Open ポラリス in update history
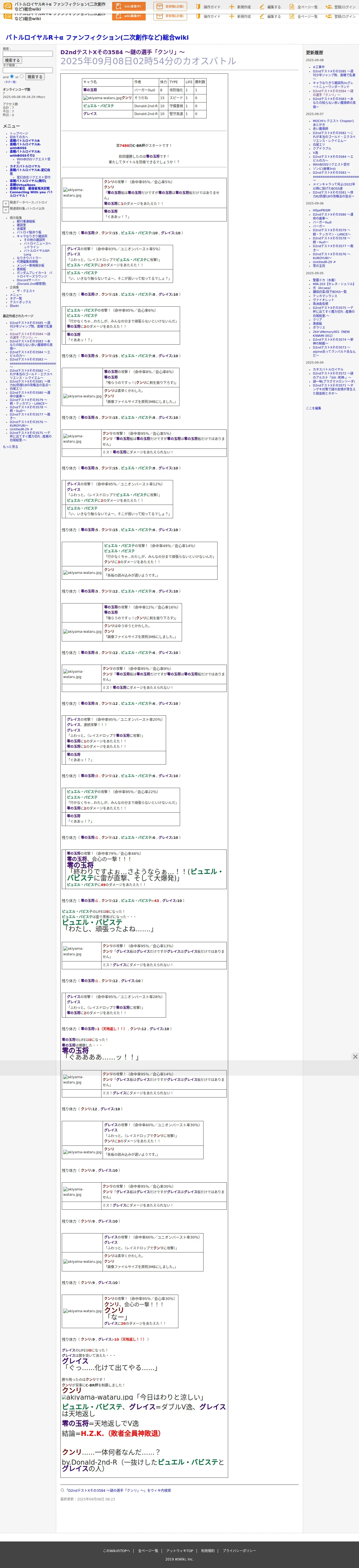This screenshot has width=359, height=1568. pyautogui.click(x=319, y=328)
